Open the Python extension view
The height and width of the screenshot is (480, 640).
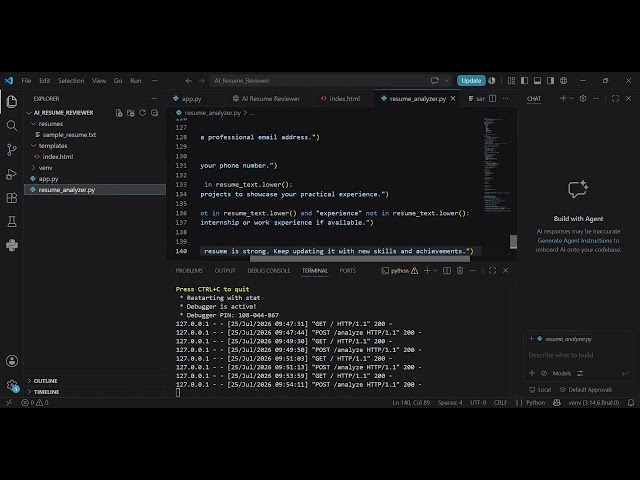[x=12, y=245]
